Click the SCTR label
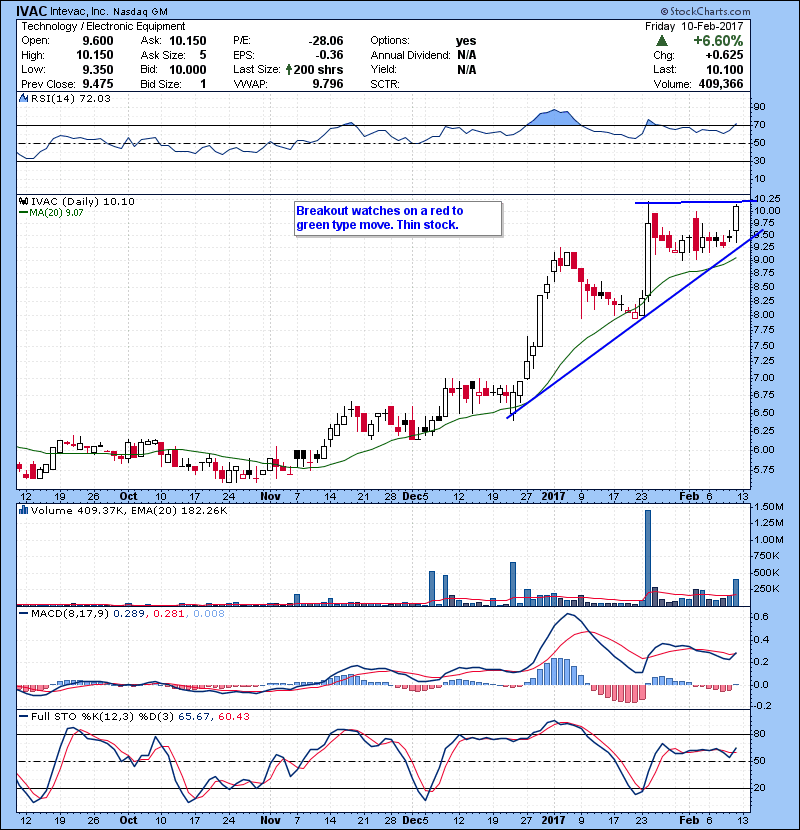 pos(385,84)
